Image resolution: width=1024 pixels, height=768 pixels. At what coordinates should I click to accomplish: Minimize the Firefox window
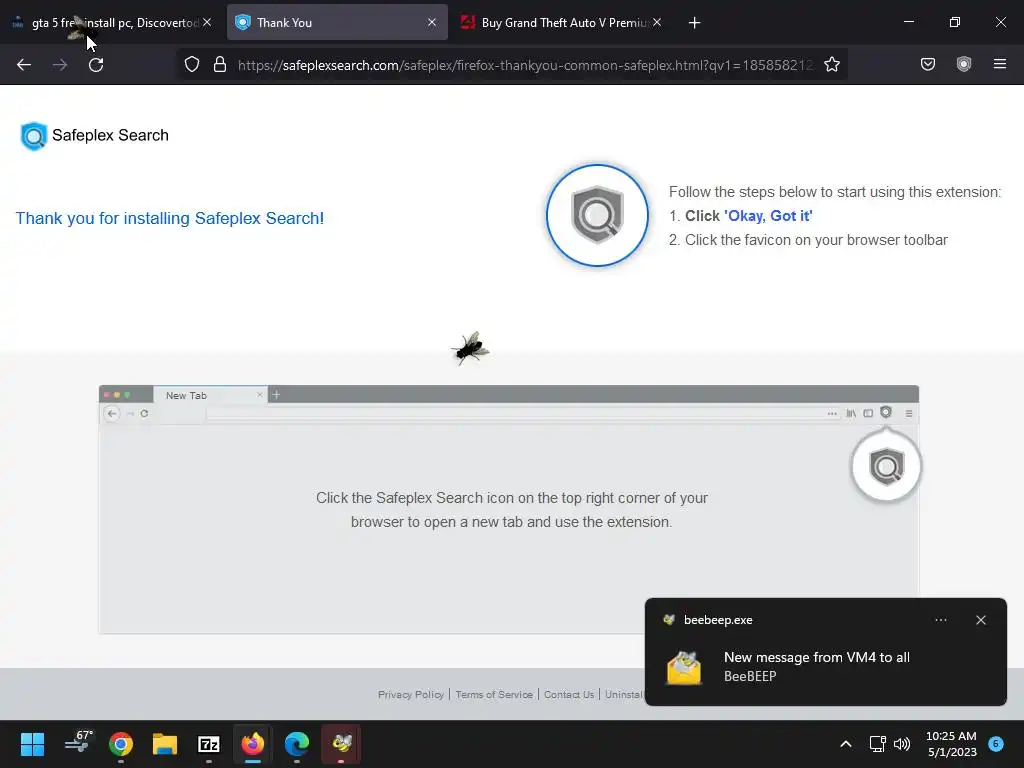tap(909, 22)
